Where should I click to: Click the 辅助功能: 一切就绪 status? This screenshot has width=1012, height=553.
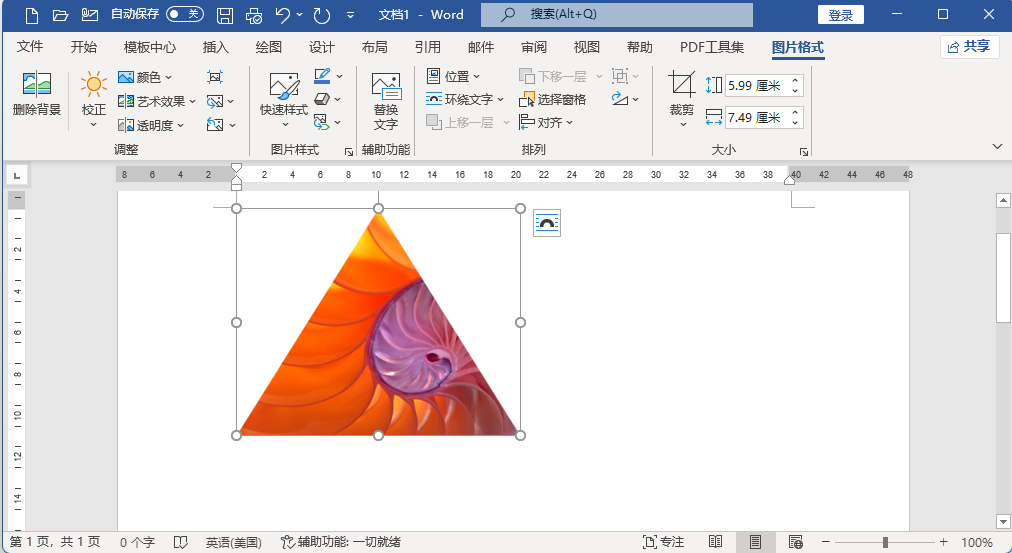click(341, 542)
